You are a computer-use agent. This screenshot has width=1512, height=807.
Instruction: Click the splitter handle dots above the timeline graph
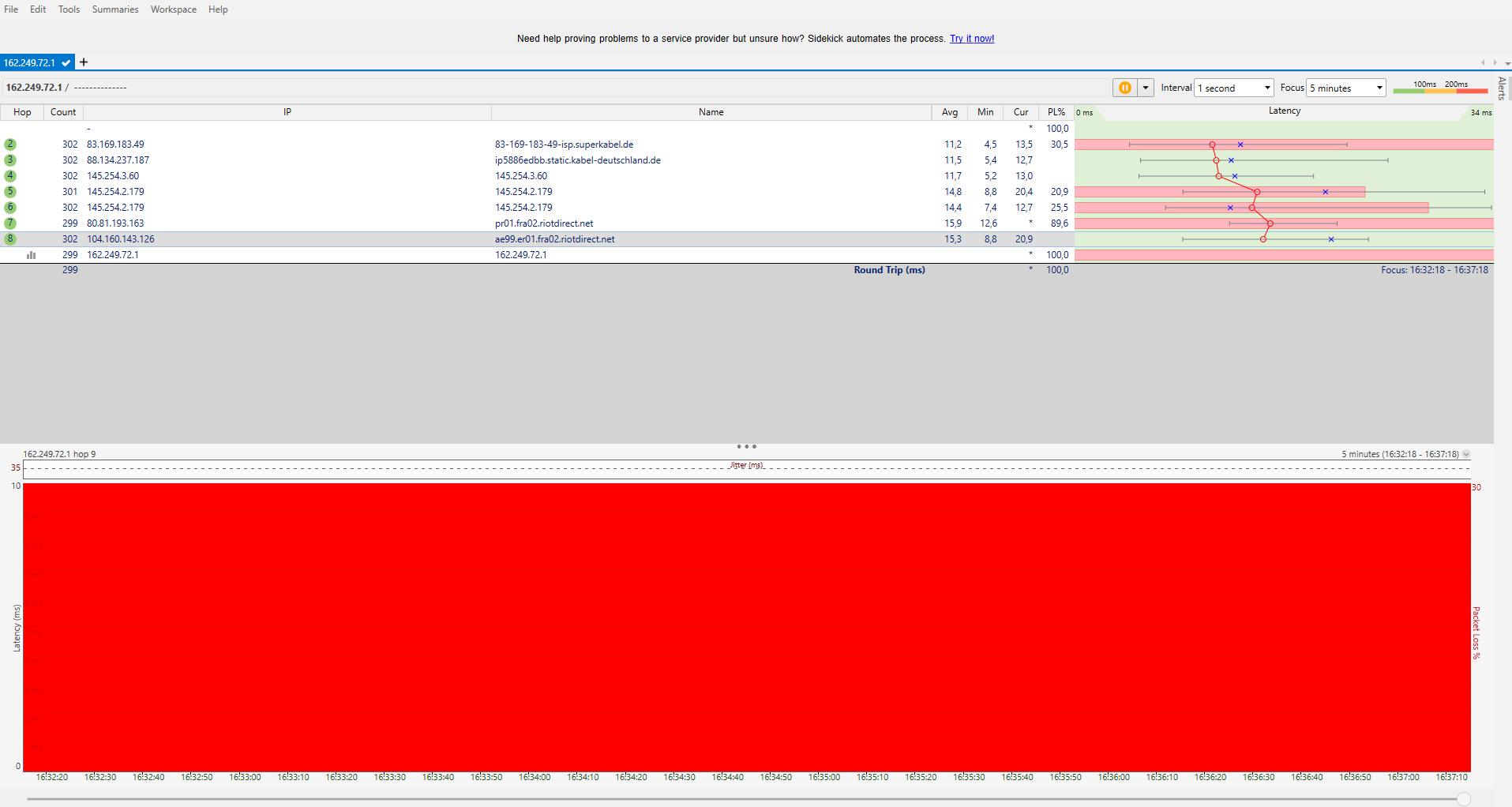(746, 447)
